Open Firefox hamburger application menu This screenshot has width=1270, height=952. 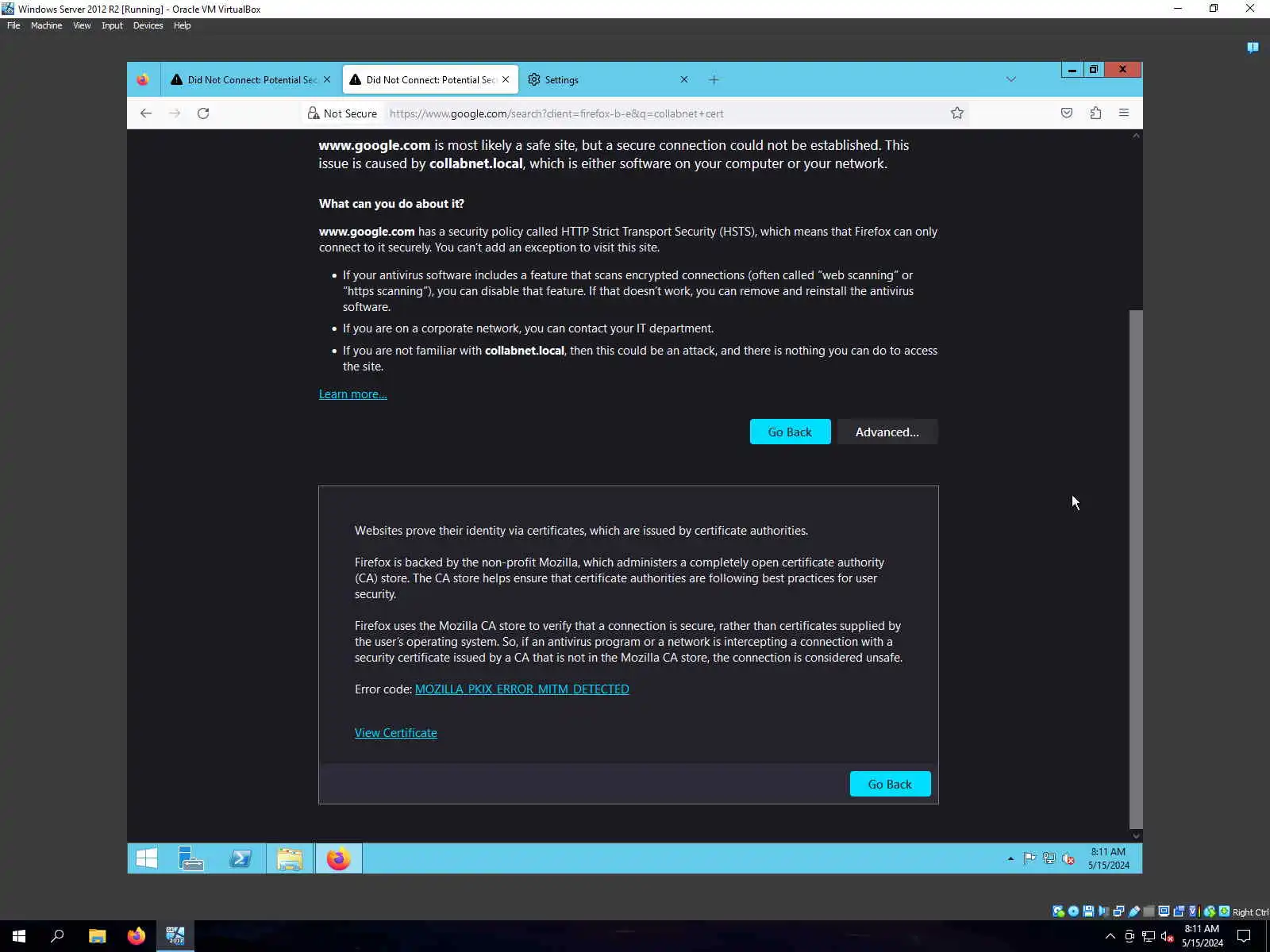1124,113
